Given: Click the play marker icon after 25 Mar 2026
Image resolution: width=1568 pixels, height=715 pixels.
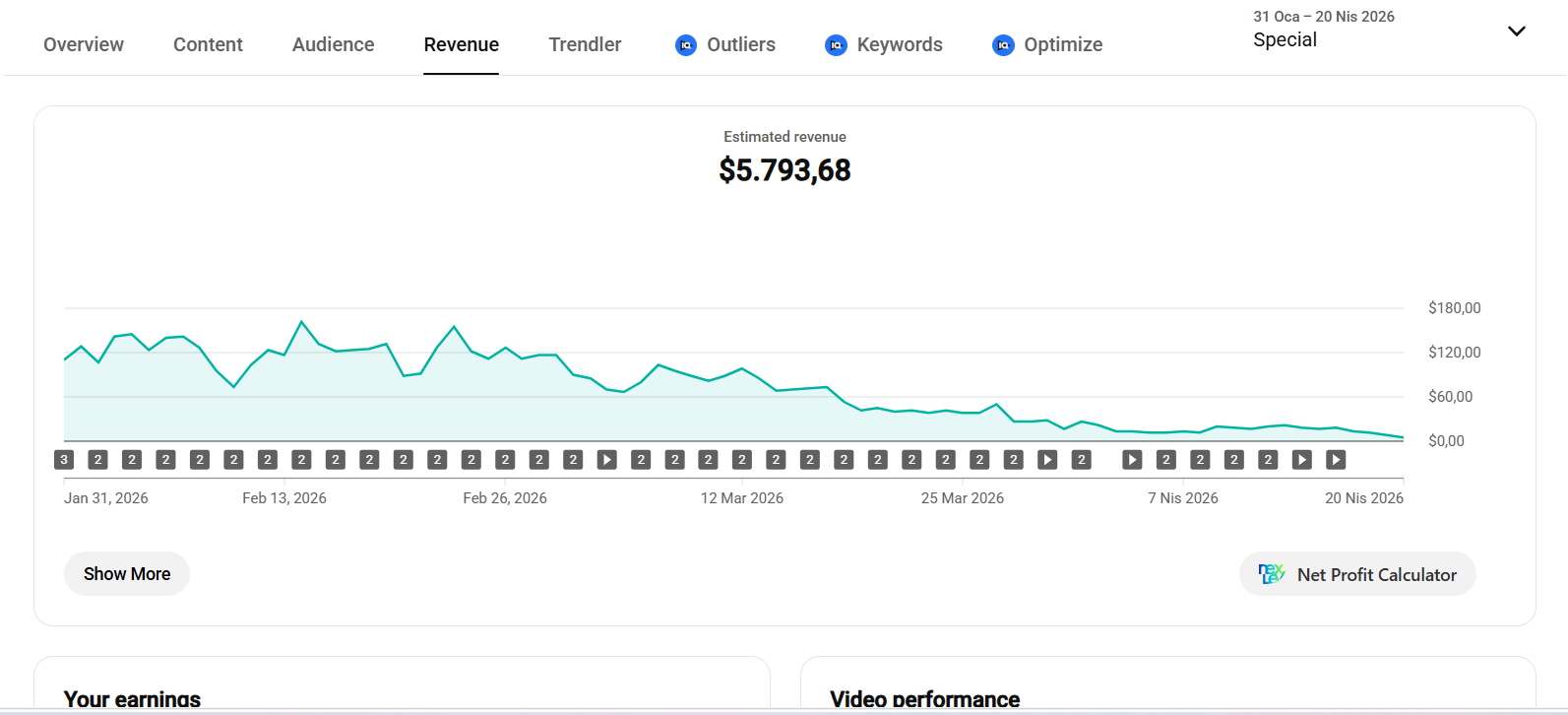Looking at the screenshot, I should pyautogui.click(x=1047, y=460).
